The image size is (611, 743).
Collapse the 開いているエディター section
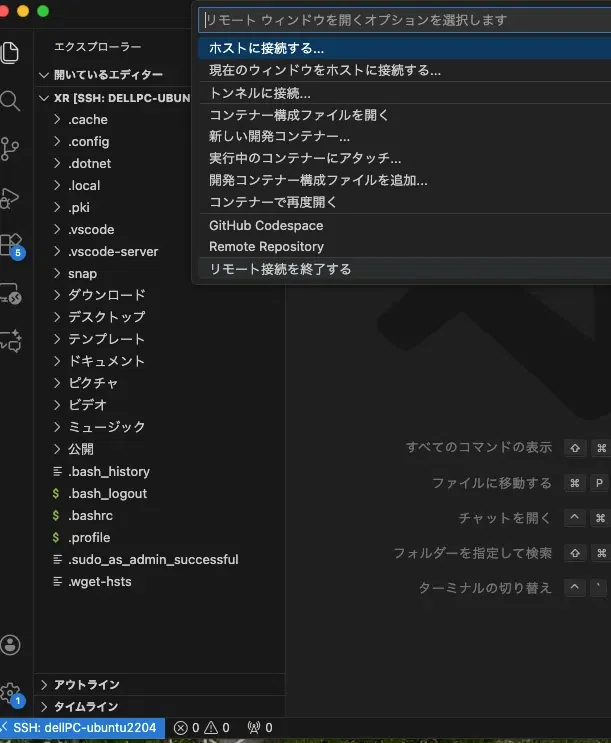tap(44, 74)
